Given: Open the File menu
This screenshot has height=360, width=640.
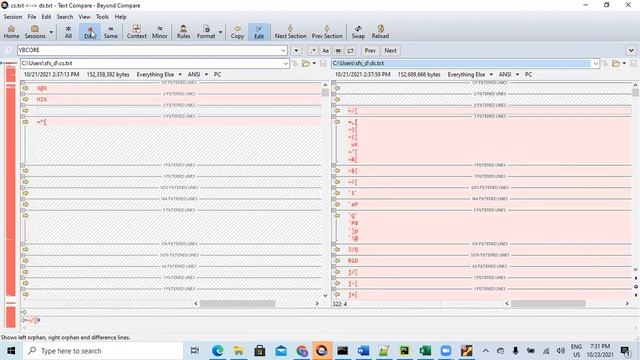Looking at the screenshot, I should coord(32,17).
